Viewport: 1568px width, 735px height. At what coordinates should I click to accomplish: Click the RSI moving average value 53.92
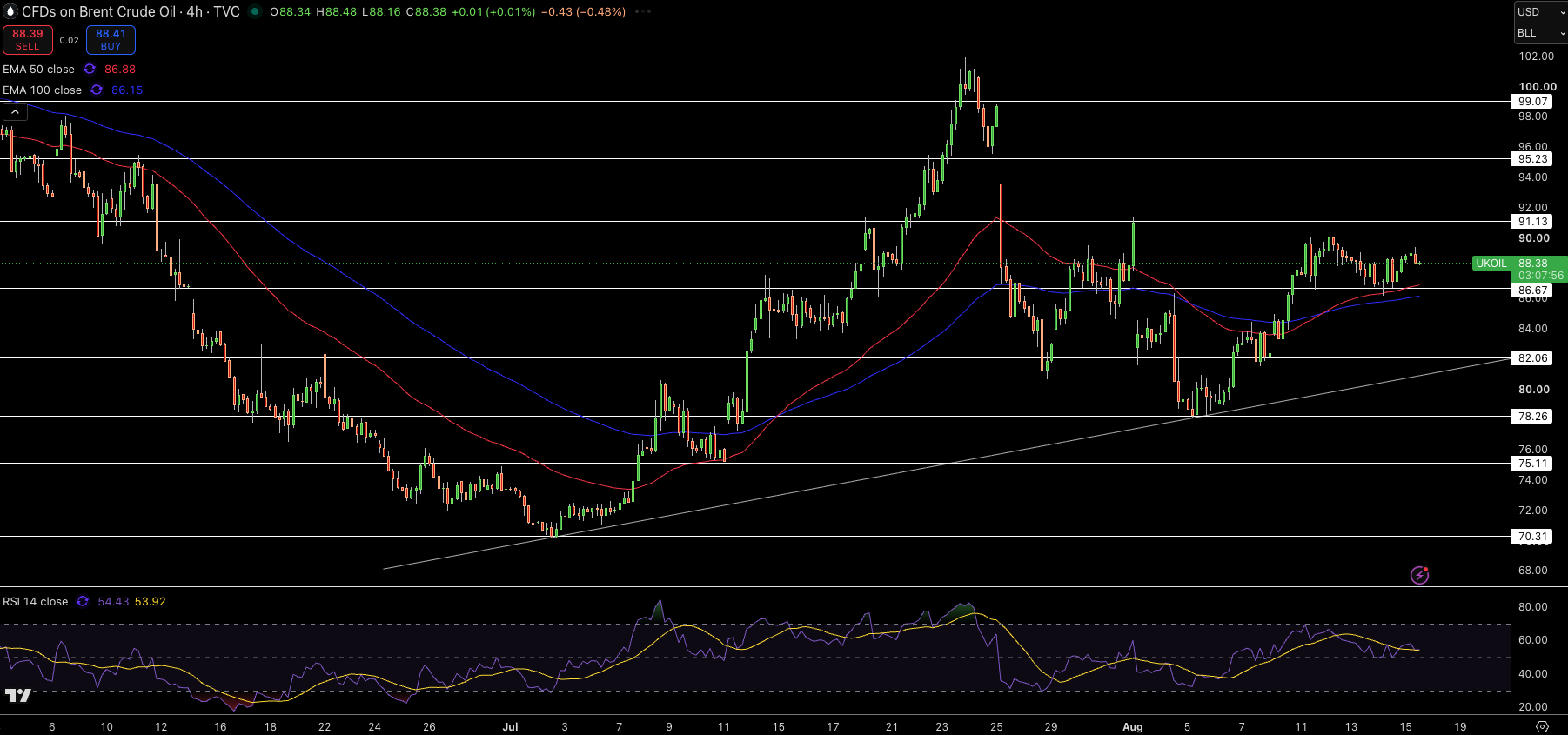[x=150, y=601]
